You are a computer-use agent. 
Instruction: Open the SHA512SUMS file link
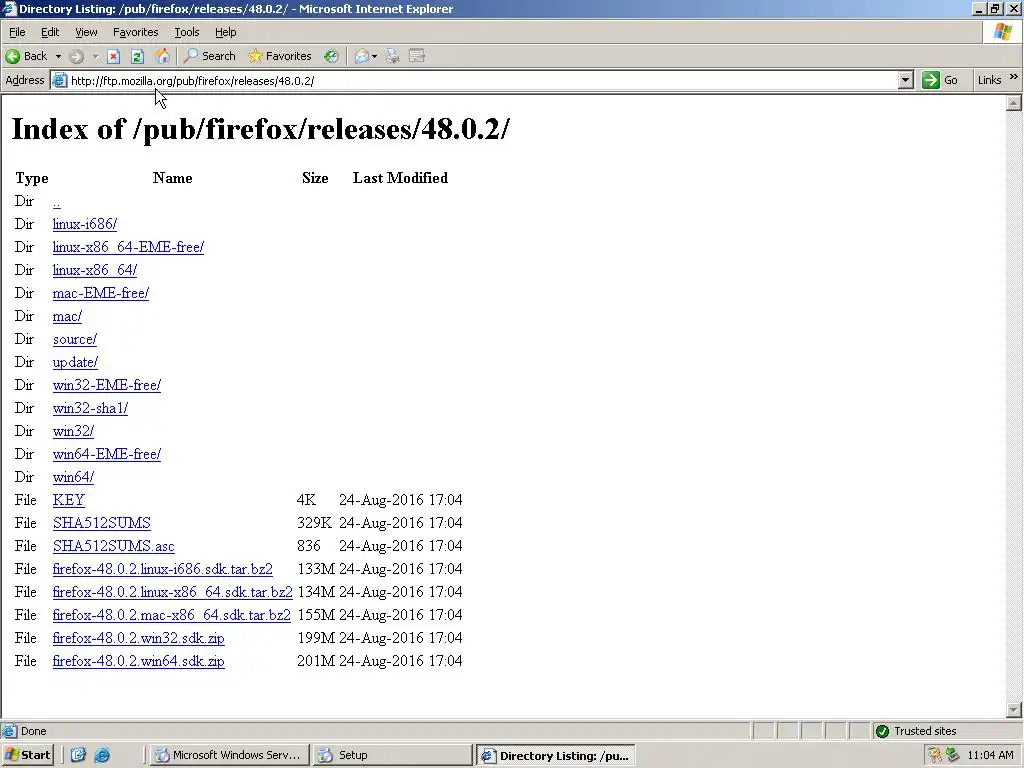pos(101,523)
